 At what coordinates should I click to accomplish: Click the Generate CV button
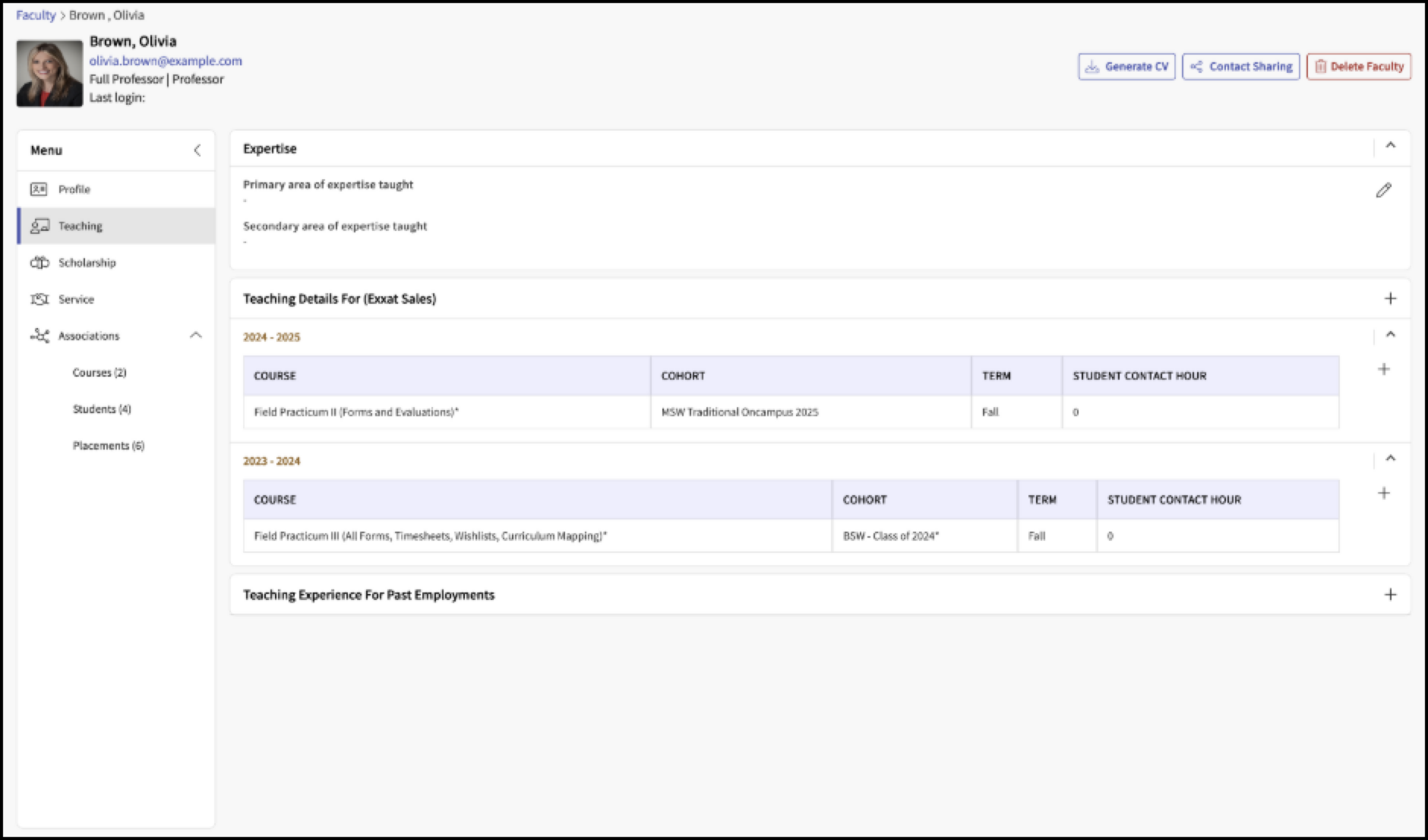(1126, 67)
